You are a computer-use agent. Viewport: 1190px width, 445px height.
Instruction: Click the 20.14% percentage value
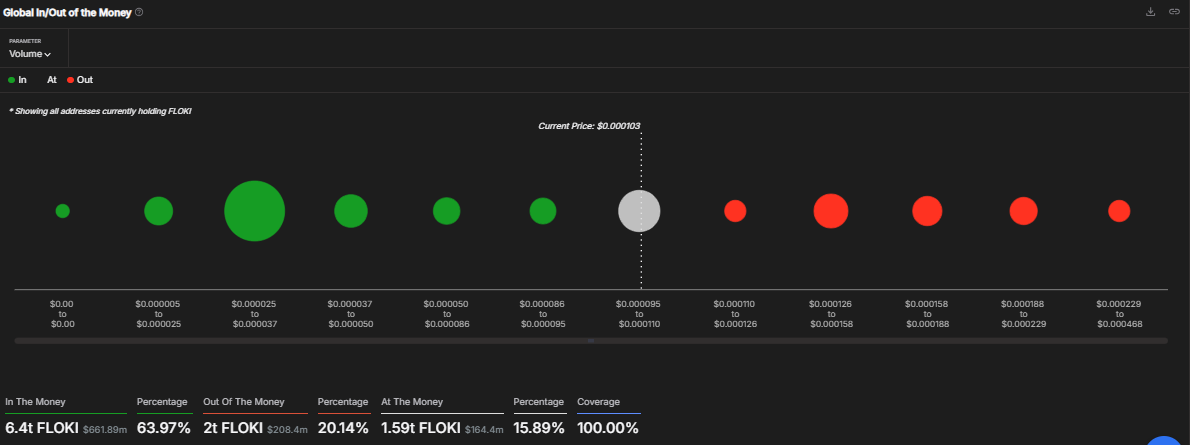pyautogui.click(x=343, y=428)
